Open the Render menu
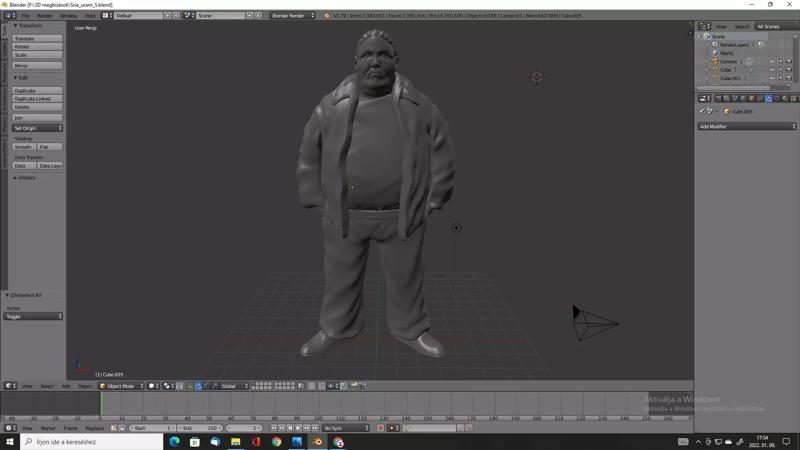This screenshot has height=450, width=800. [45, 16]
